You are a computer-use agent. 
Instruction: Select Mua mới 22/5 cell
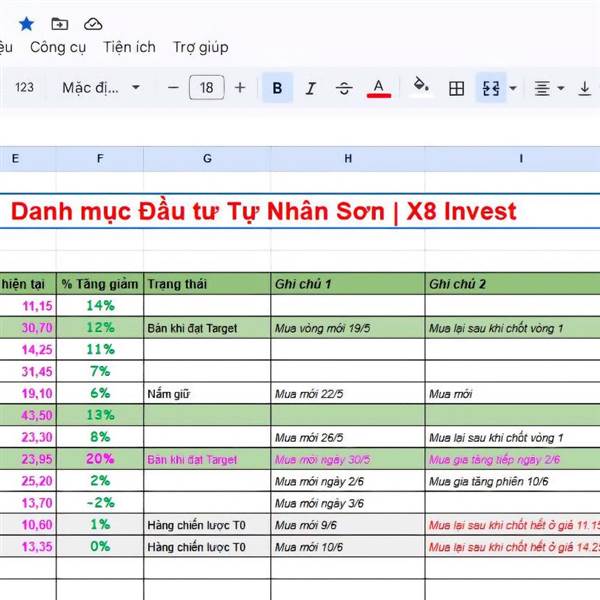point(348,393)
